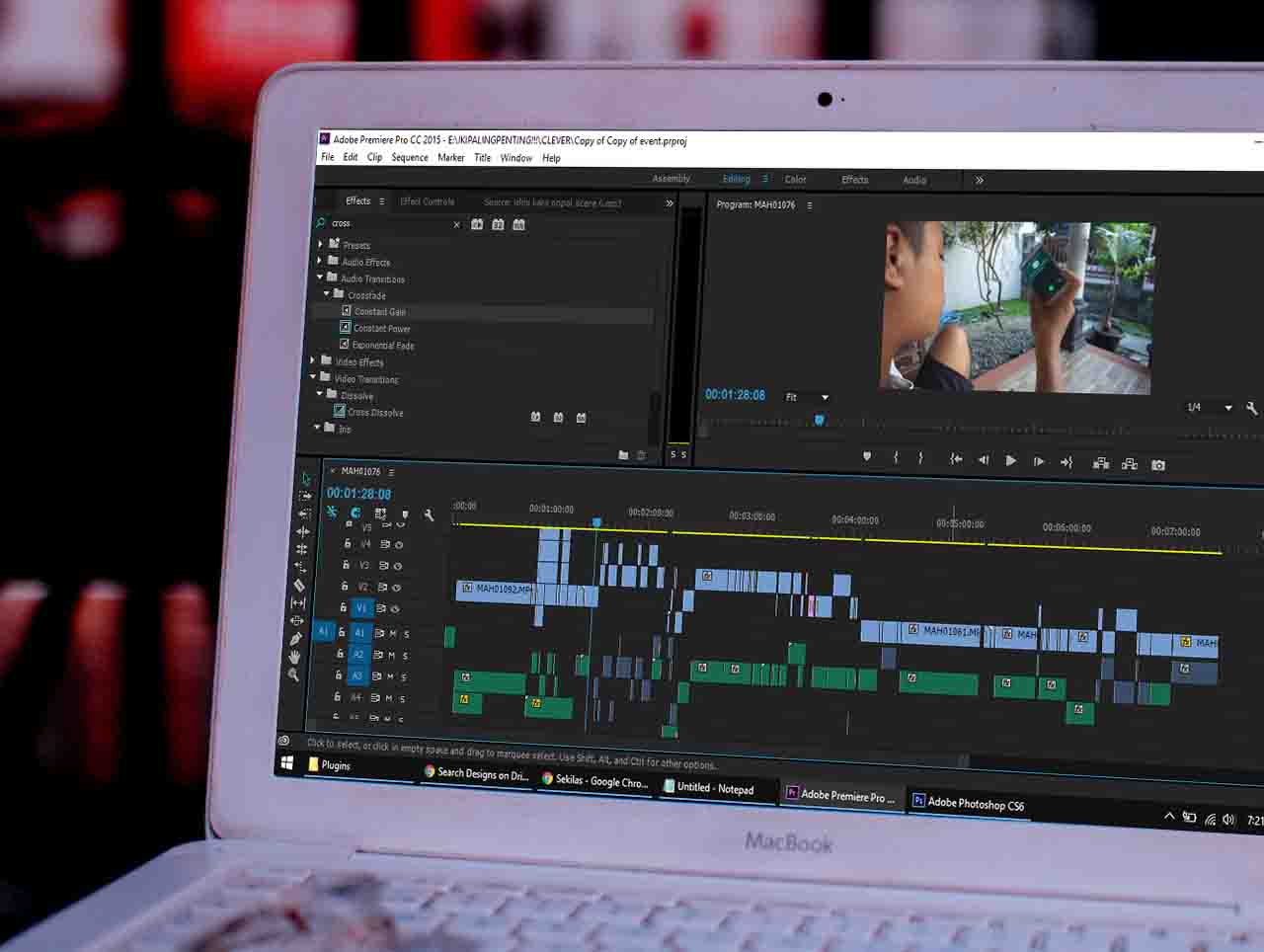
Task: Clear the effects search with X
Action: (x=456, y=225)
